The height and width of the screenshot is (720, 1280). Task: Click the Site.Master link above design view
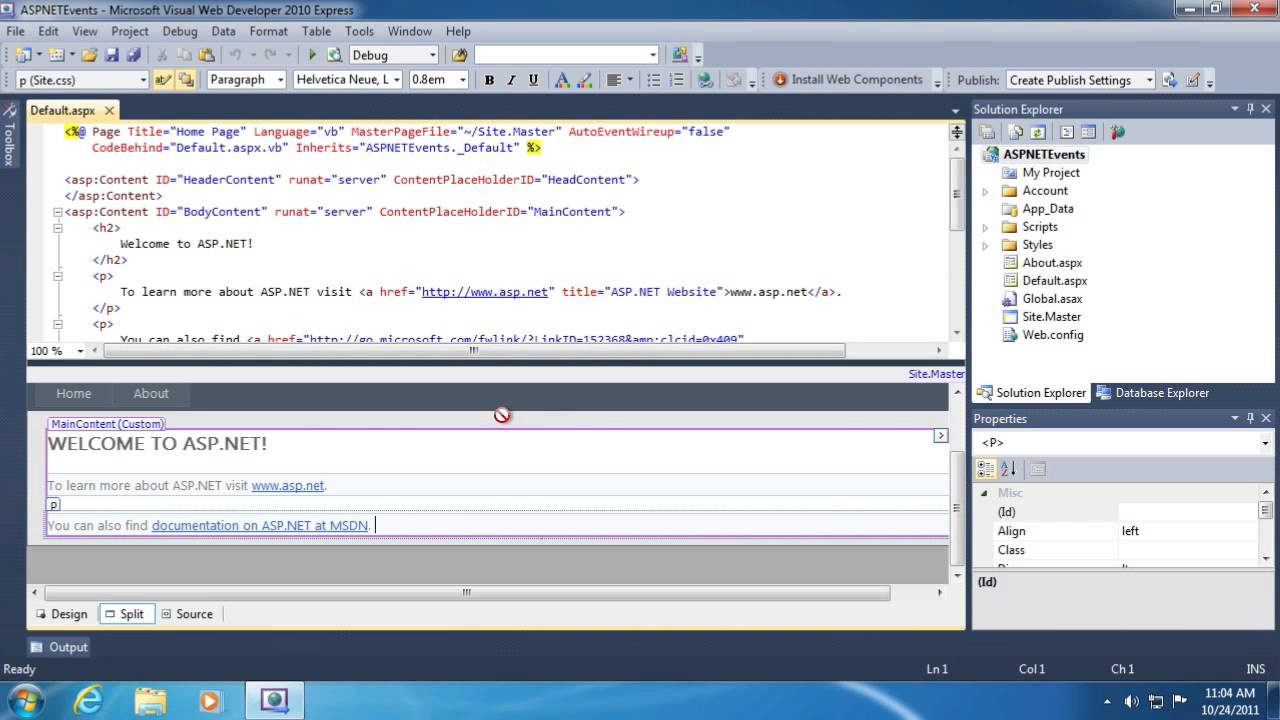936,373
